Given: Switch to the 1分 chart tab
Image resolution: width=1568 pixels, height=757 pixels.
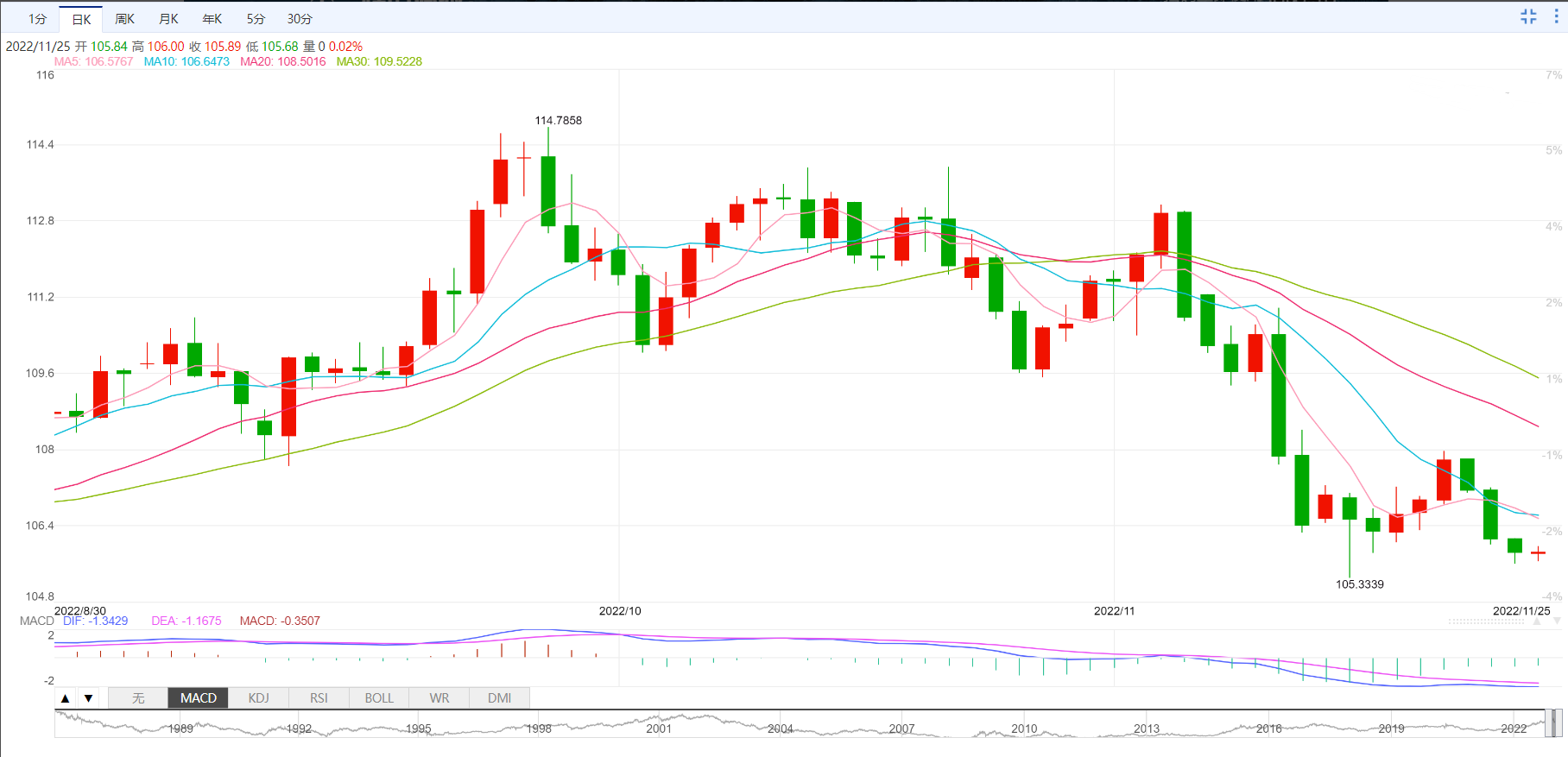Looking at the screenshot, I should (x=37, y=19).
